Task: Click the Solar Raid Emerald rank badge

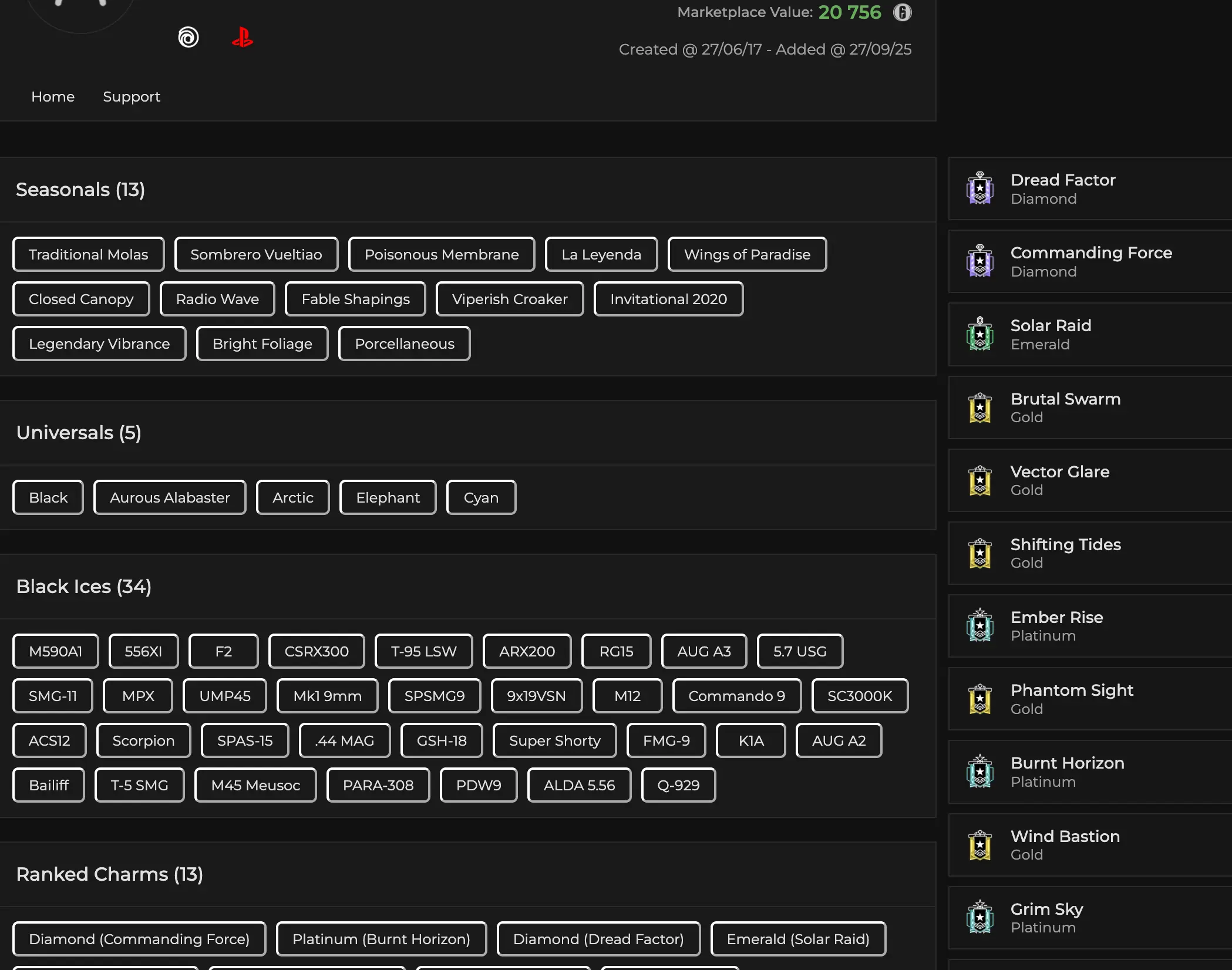Action: [x=979, y=334]
